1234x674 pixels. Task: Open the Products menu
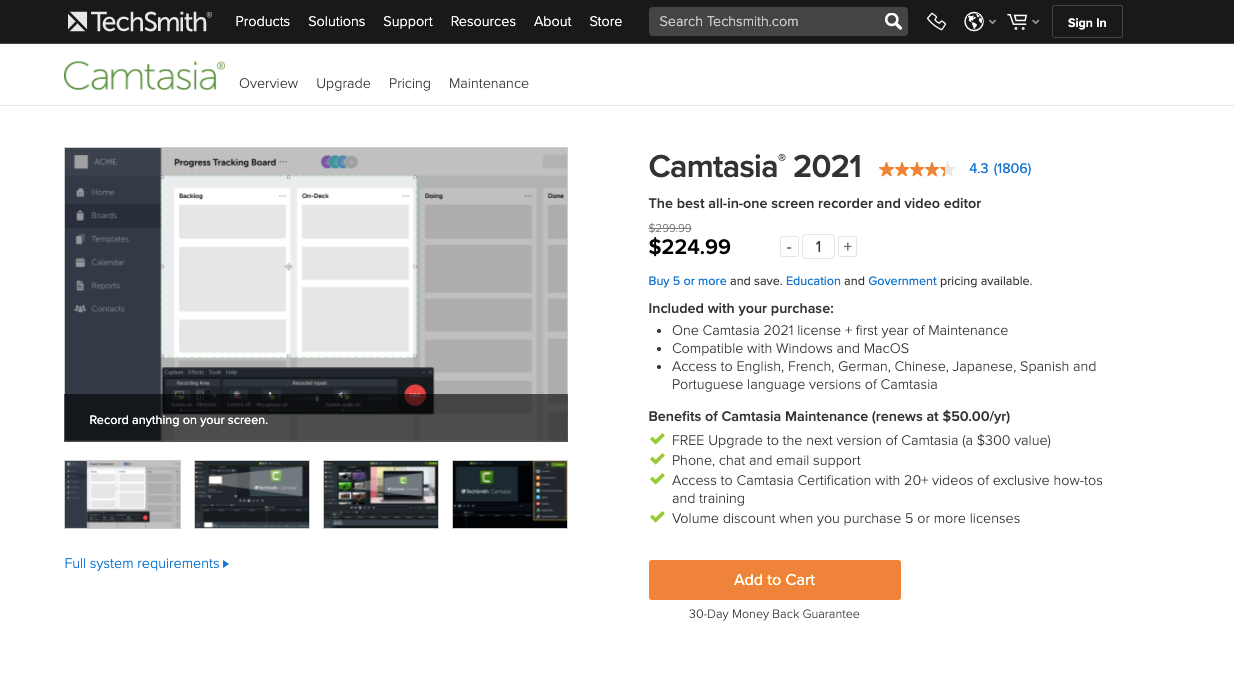tap(262, 21)
